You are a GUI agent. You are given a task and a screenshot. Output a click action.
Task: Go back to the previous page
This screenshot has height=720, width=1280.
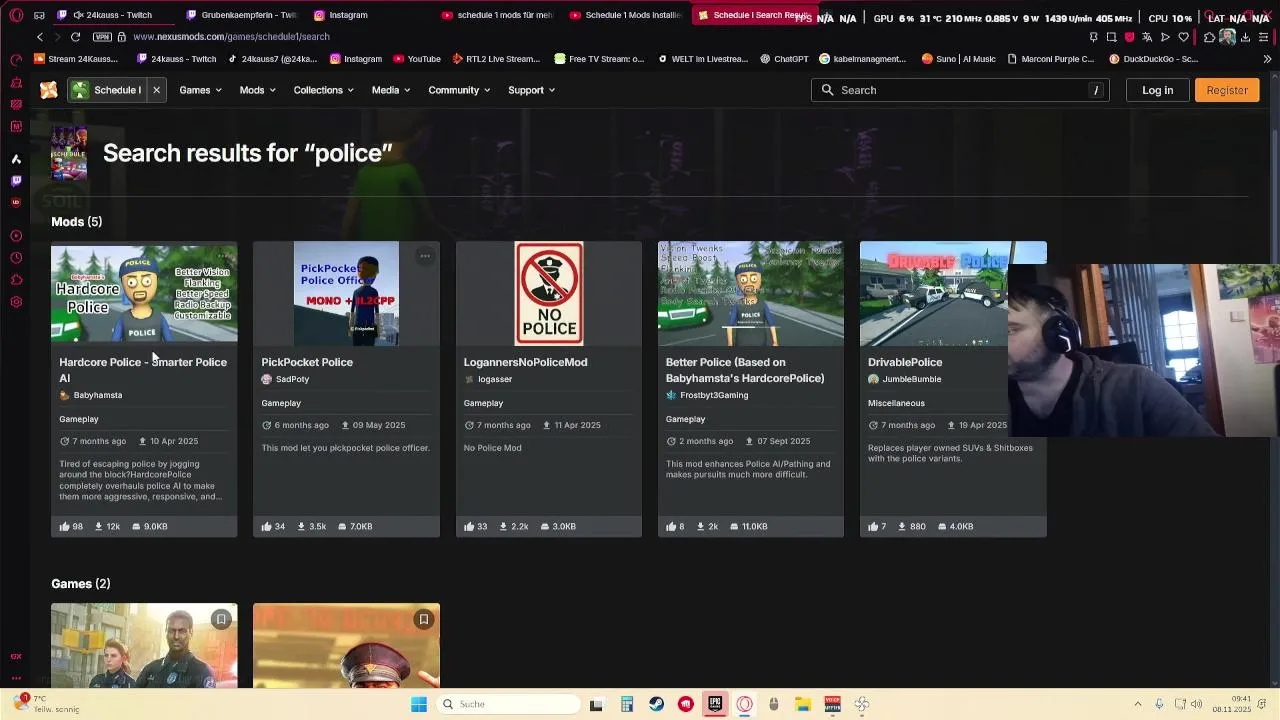point(40,37)
